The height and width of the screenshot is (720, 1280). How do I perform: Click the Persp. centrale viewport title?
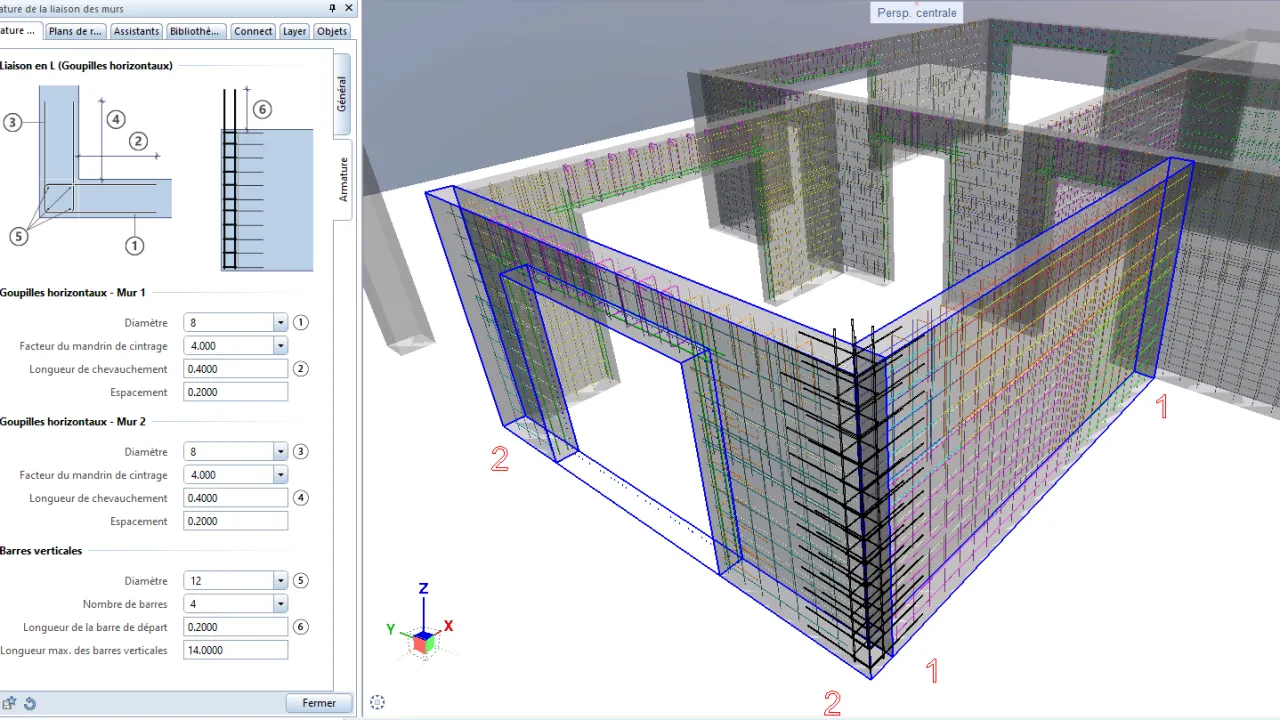click(915, 12)
